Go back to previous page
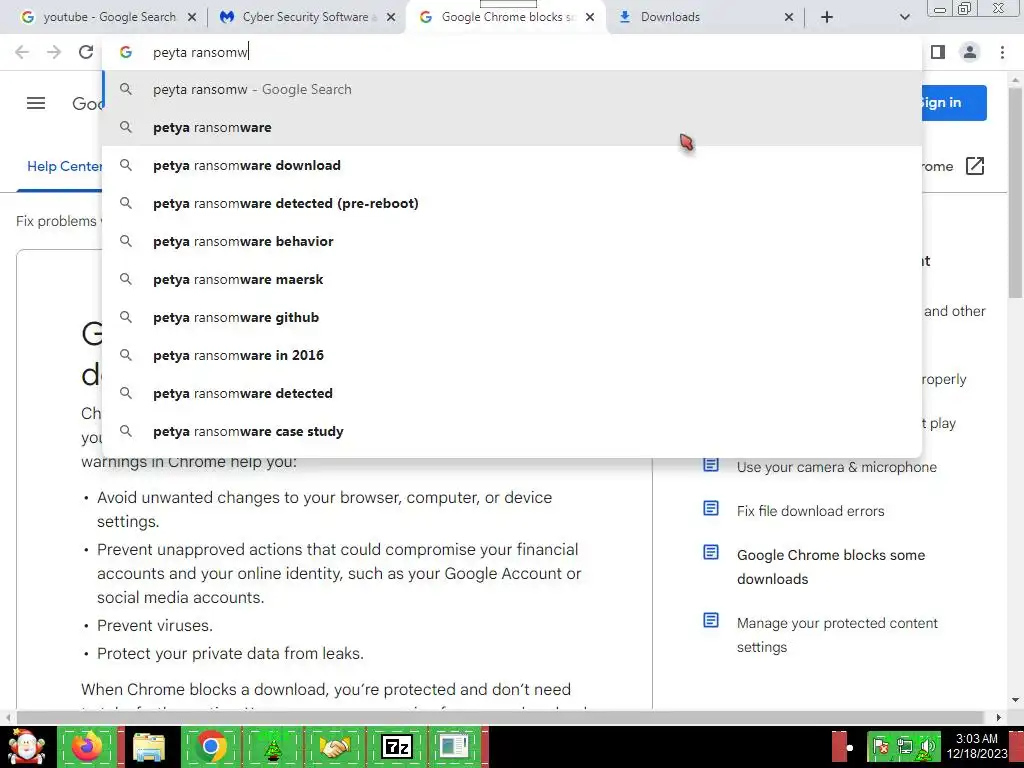Viewport: 1024px width, 768px height. [22, 52]
